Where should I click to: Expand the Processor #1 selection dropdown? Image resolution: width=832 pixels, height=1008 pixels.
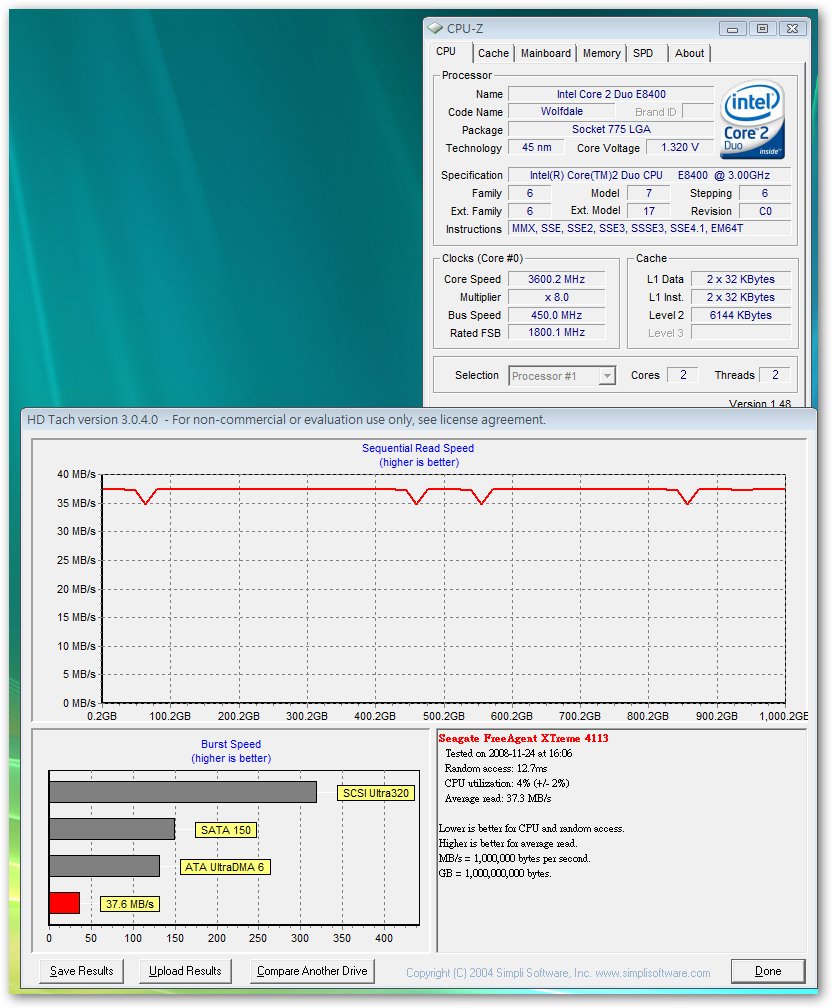[x=606, y=375]
